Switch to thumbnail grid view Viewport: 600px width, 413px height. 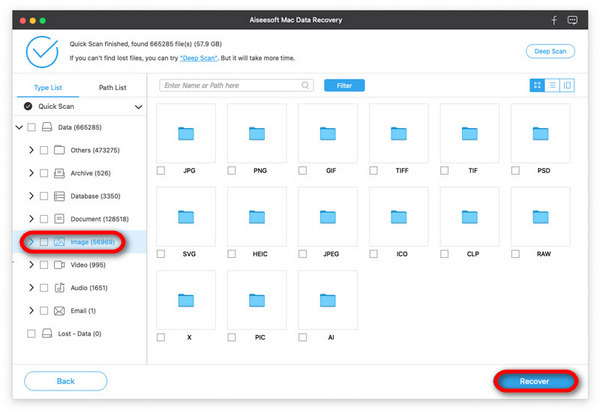coord(537,85)
